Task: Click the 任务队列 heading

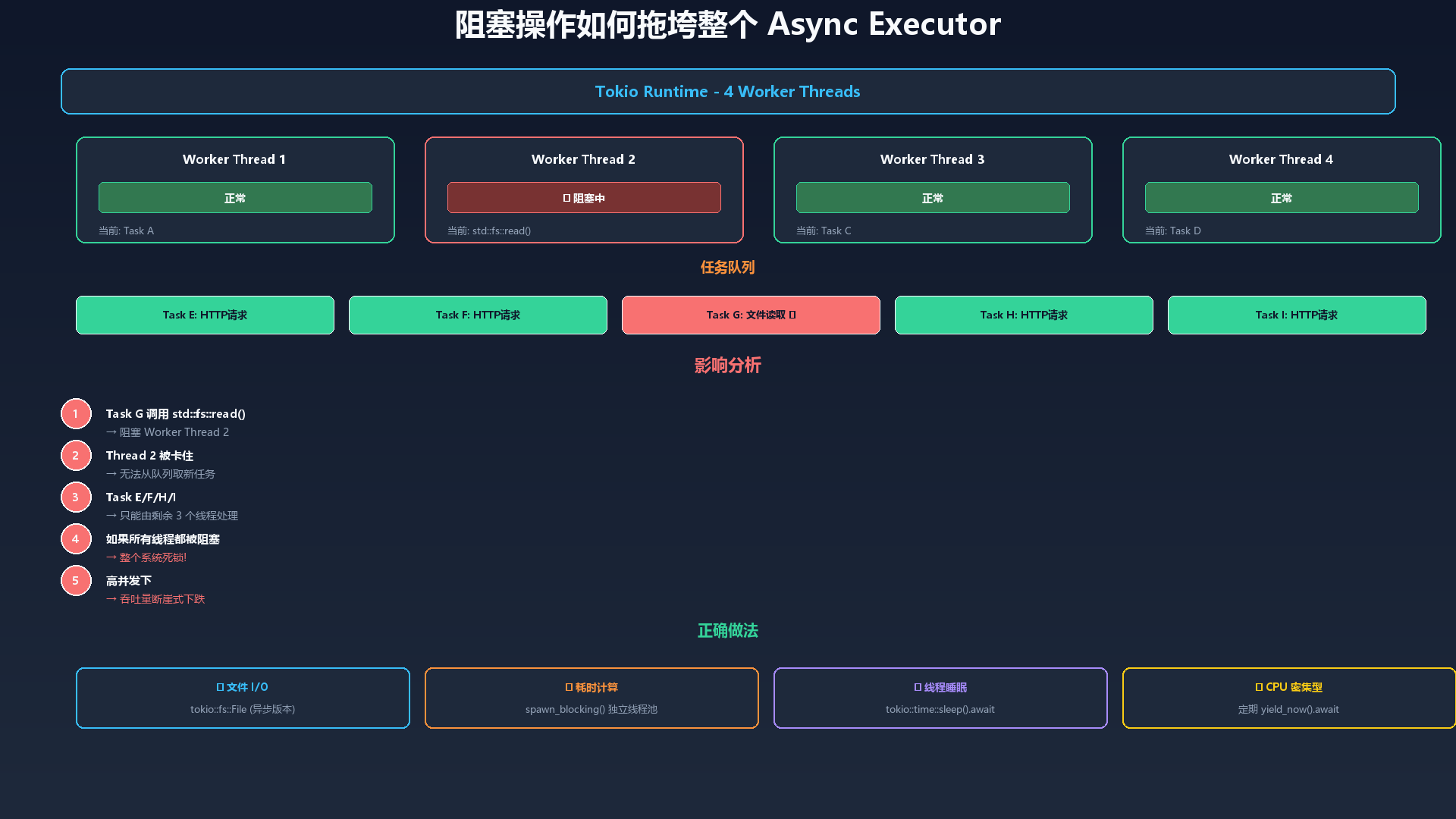Action: pyautogui.click(x=727, y=268)
